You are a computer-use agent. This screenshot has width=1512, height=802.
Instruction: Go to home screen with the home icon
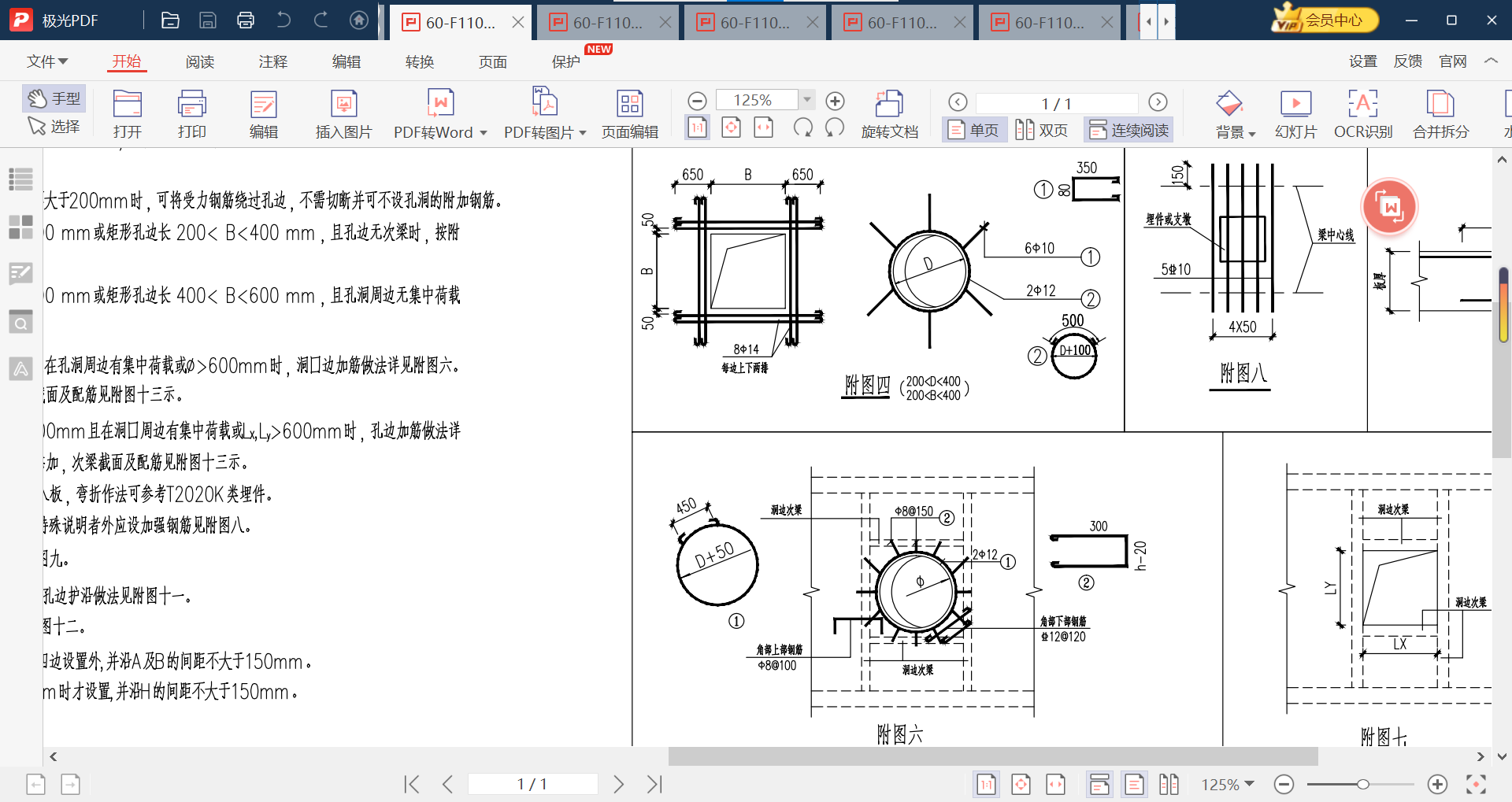point(359,20)
